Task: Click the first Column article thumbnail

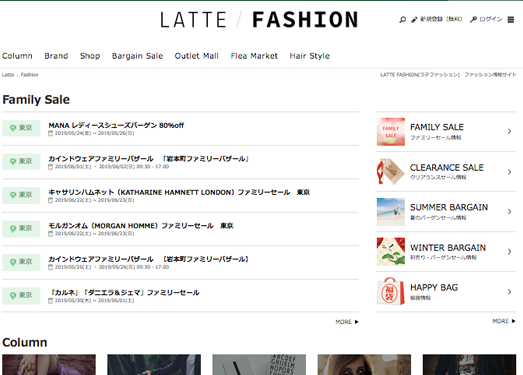Action: 49,365
